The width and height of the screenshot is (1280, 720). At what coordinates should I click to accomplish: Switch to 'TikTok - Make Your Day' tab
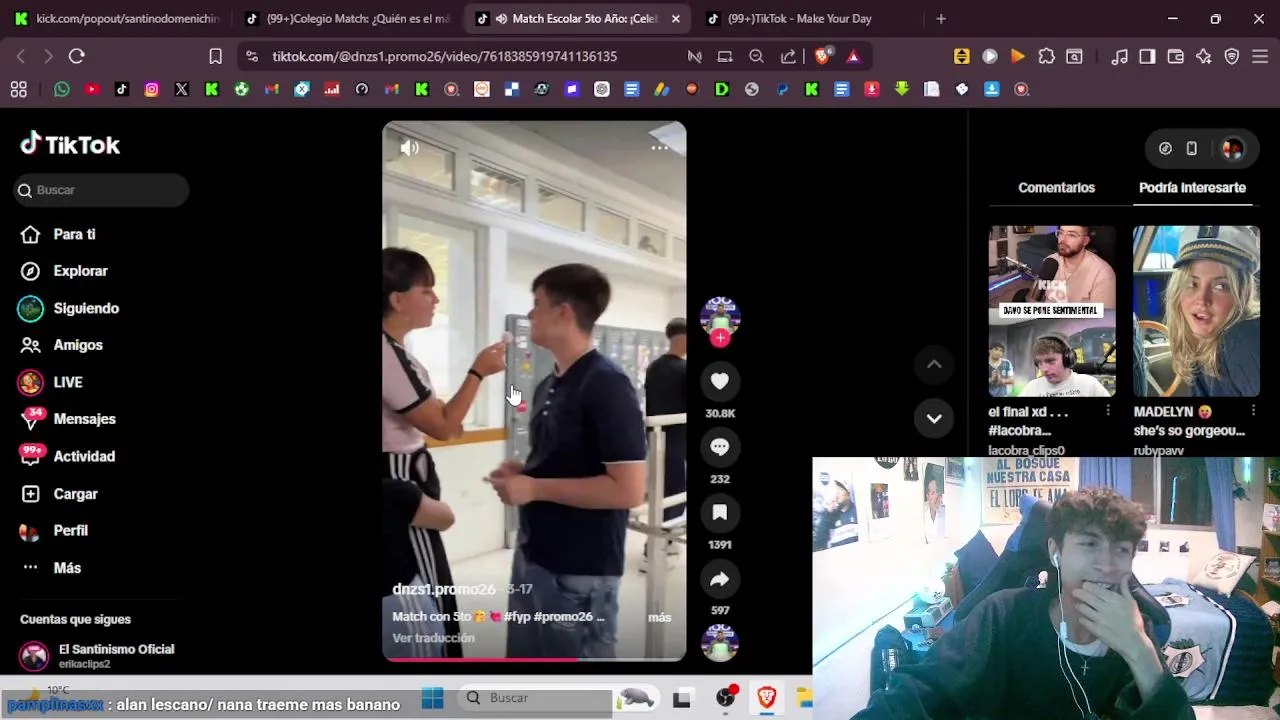click(808, 18)
